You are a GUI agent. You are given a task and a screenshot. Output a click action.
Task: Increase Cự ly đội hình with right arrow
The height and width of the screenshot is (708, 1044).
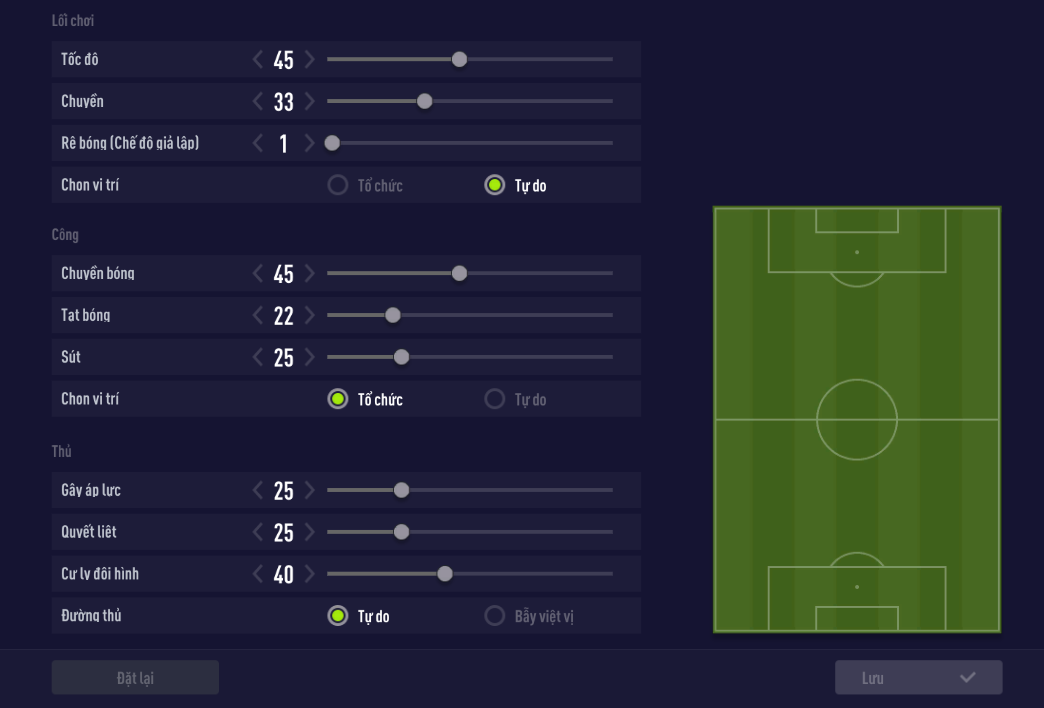310,575
